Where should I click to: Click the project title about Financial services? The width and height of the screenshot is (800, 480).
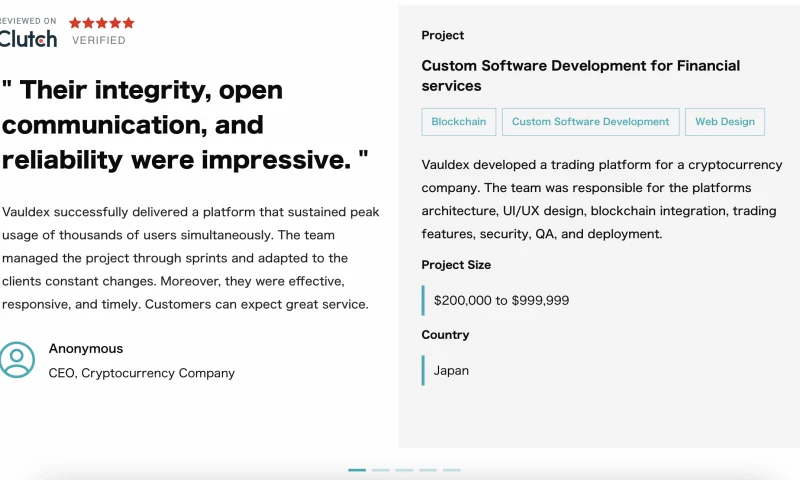[x=581, y=76]
